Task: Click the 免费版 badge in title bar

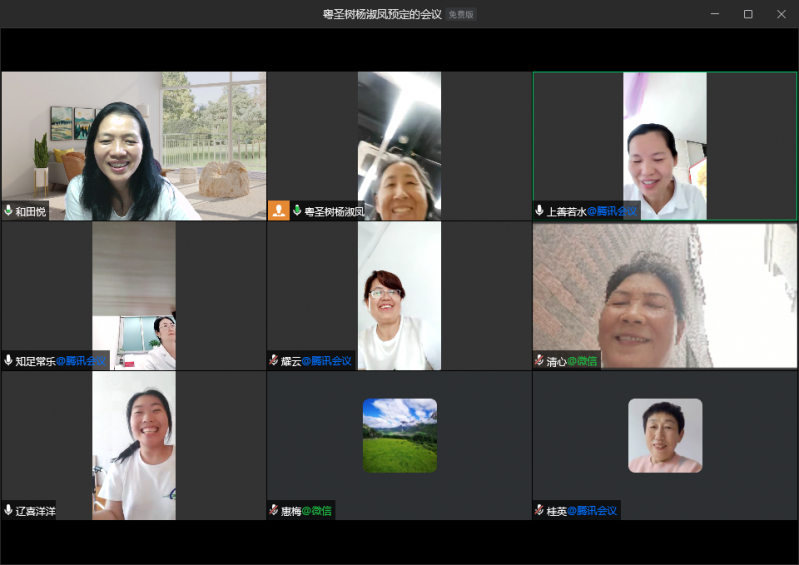Action: pyautogui.click(x=461, y=14)
